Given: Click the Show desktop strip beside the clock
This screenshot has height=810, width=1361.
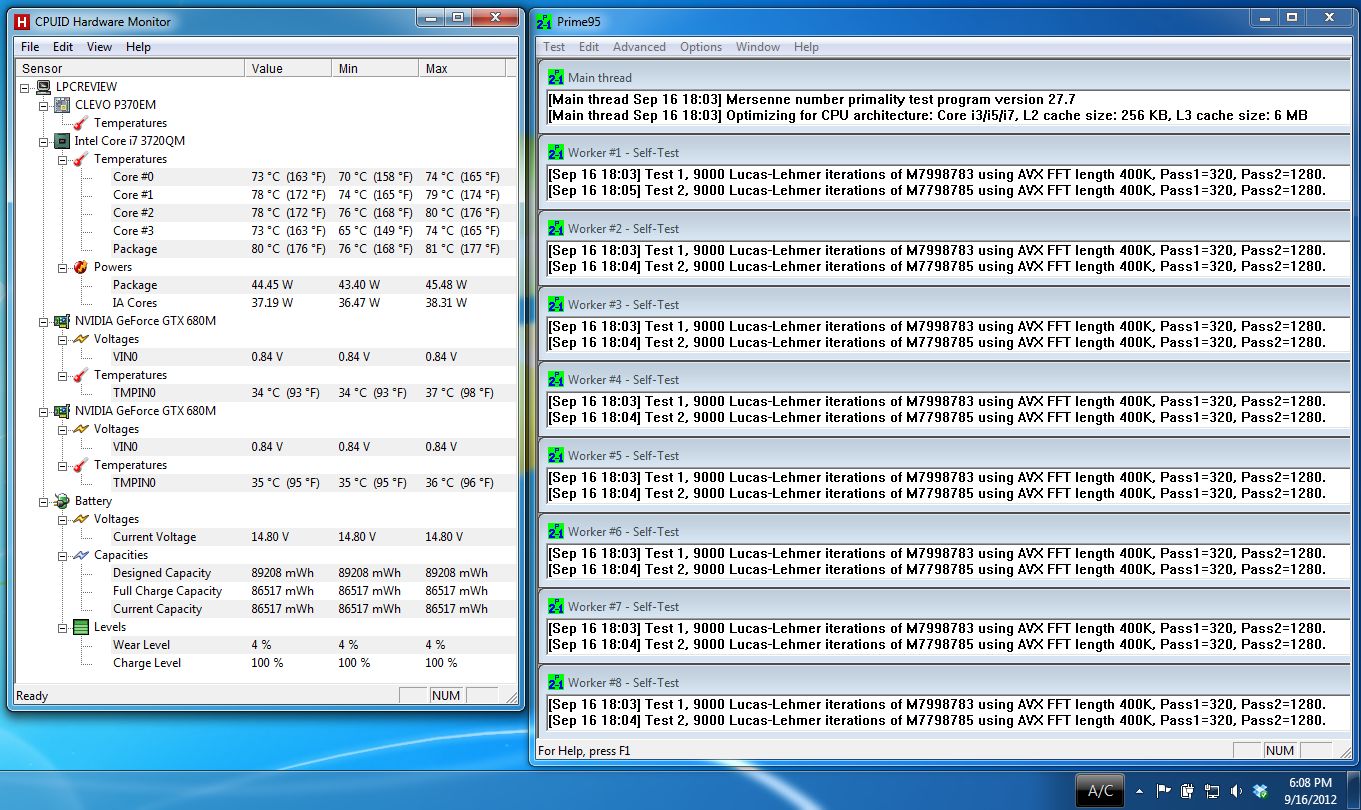Looking at the screenshot, I should point(1353,790).
